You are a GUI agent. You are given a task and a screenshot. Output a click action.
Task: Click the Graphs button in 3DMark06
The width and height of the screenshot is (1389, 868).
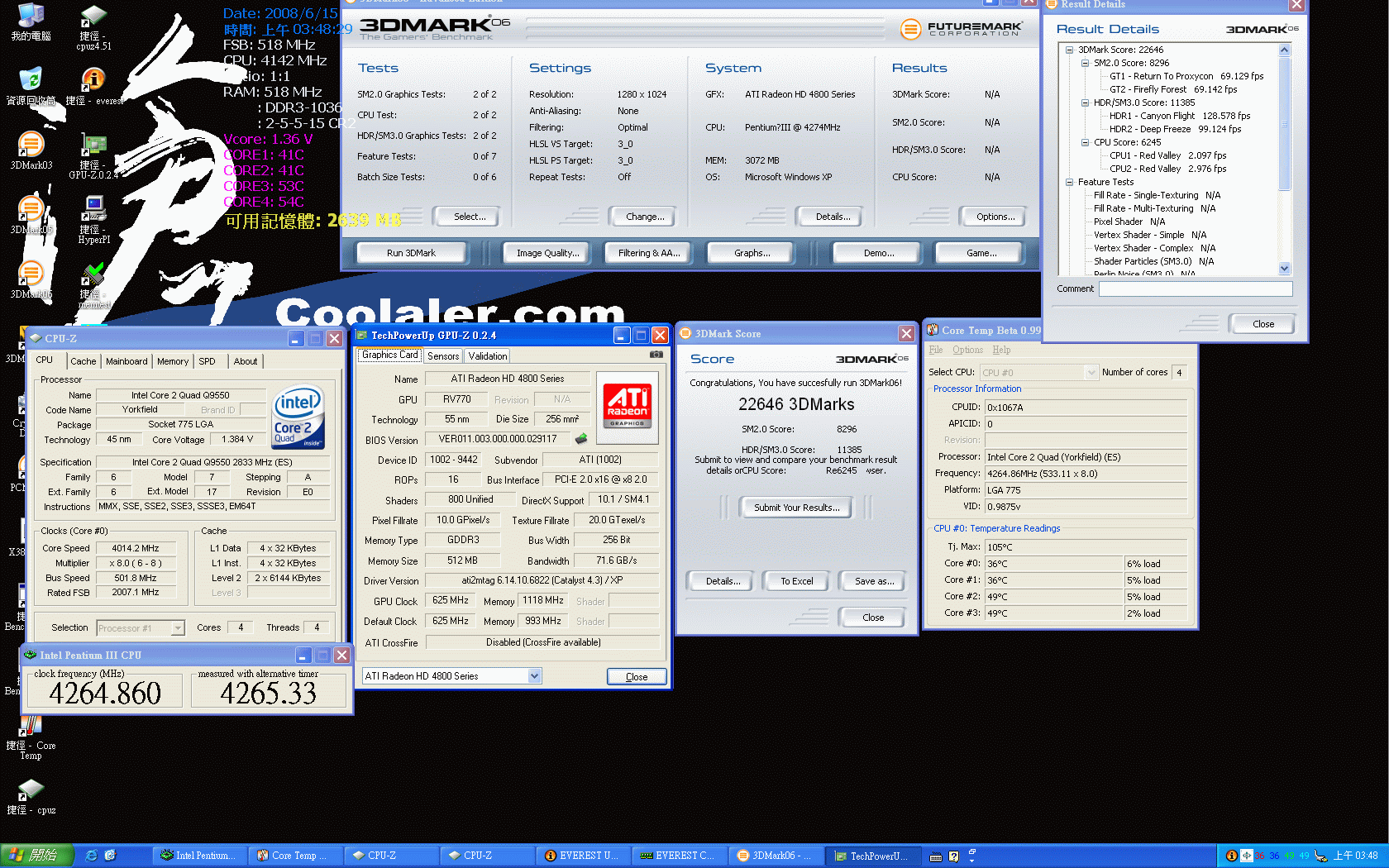point(752,253)
